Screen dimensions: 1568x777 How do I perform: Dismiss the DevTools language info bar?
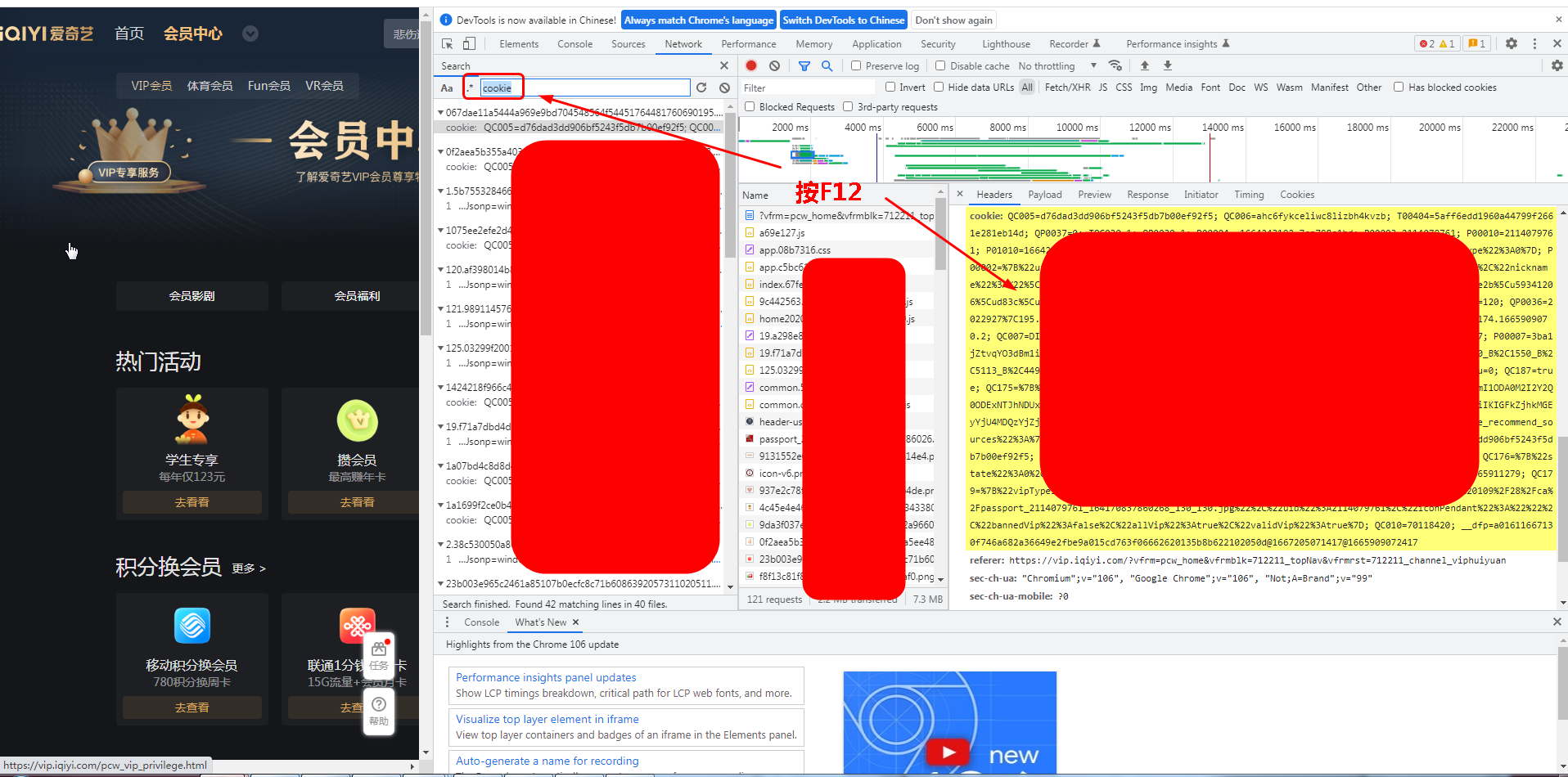(1558, 20)
